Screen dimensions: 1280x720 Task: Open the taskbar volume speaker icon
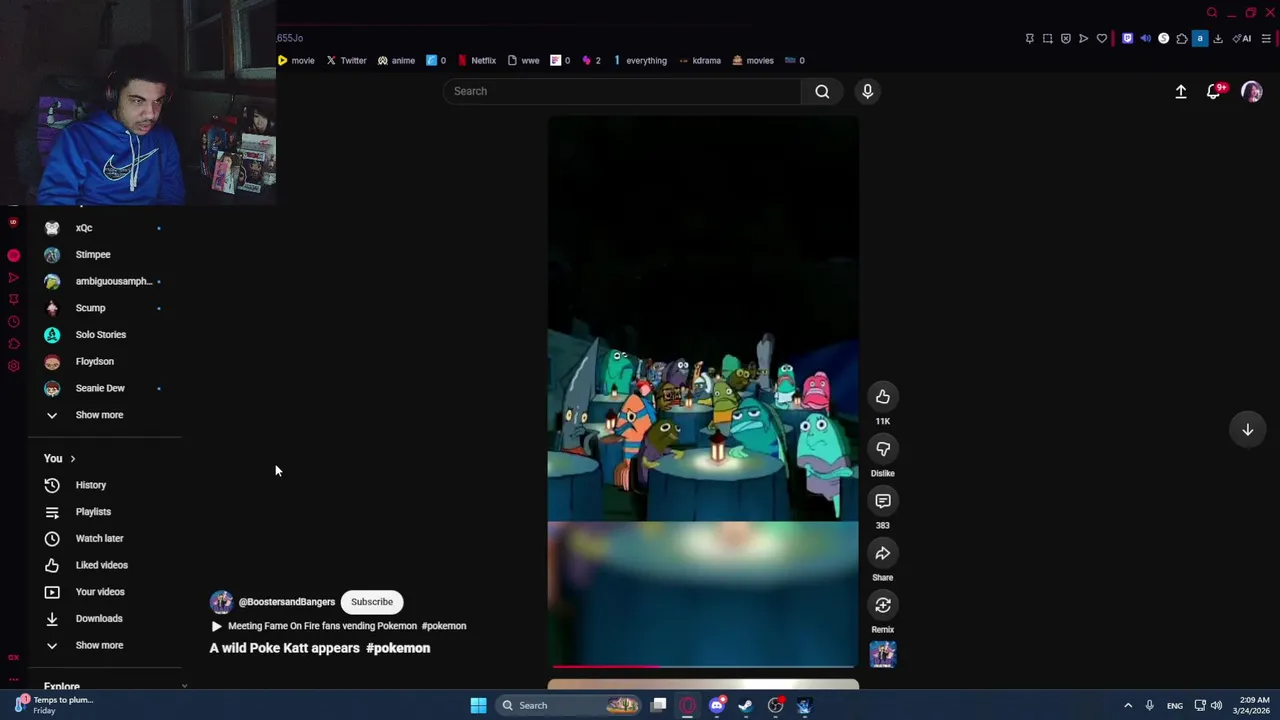[x=1217, y=706]
